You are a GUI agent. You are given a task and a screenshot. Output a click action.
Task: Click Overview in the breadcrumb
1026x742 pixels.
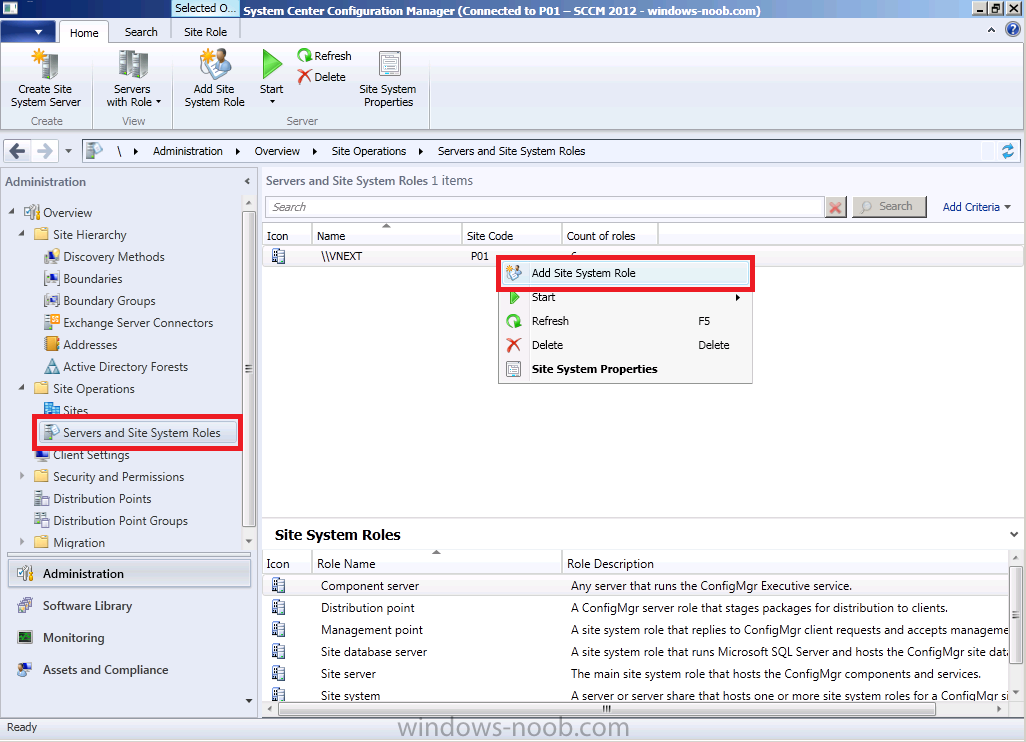277,151
